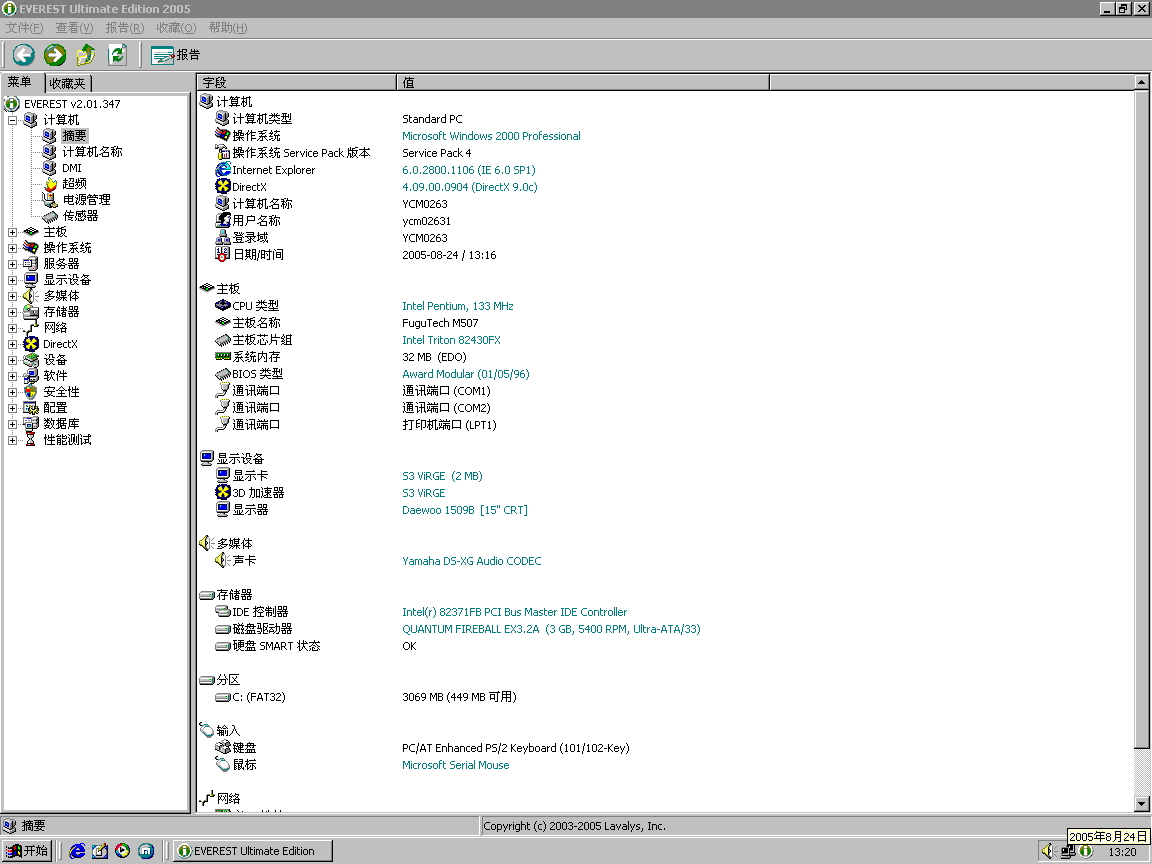
Task: Open the 帮助(H) menu
Action: click(x=228, y=28)
